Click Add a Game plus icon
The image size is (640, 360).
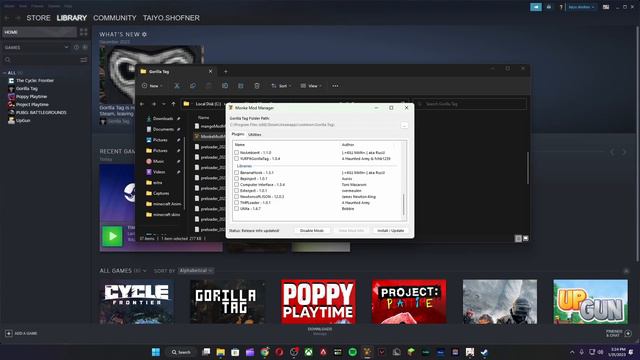click(x=9, y=333)
